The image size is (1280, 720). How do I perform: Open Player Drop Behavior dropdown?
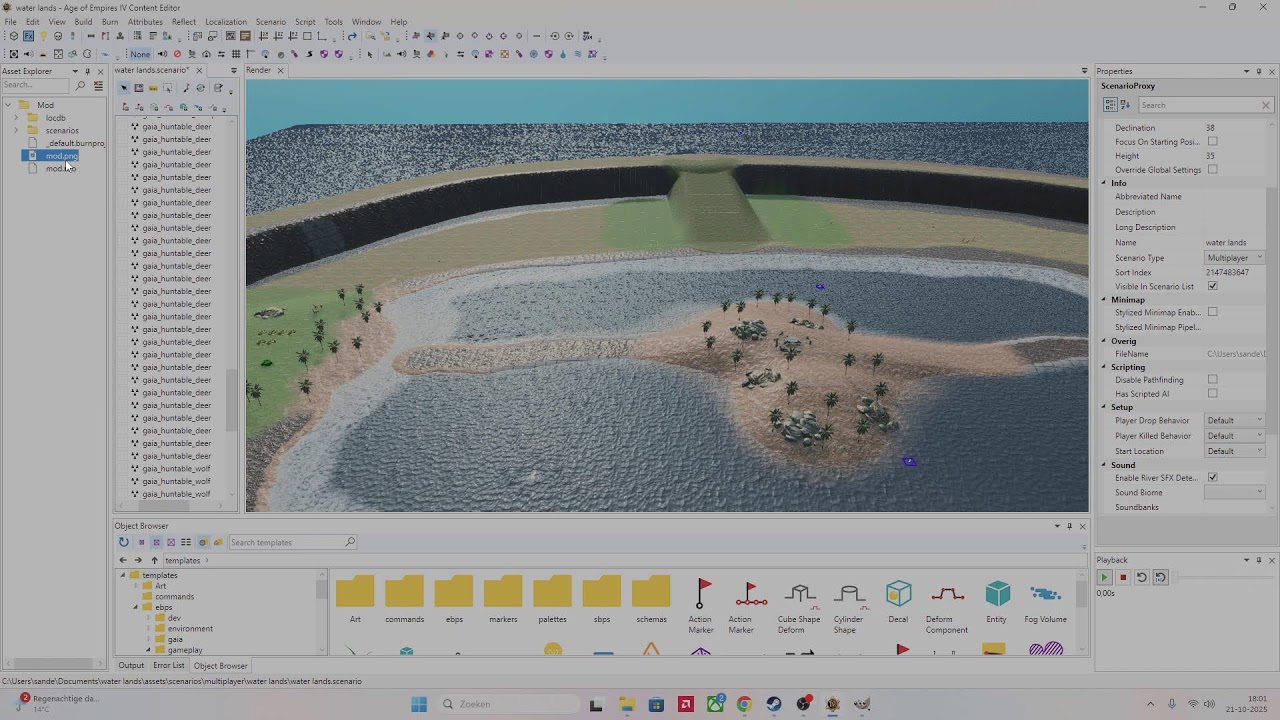1234,420
